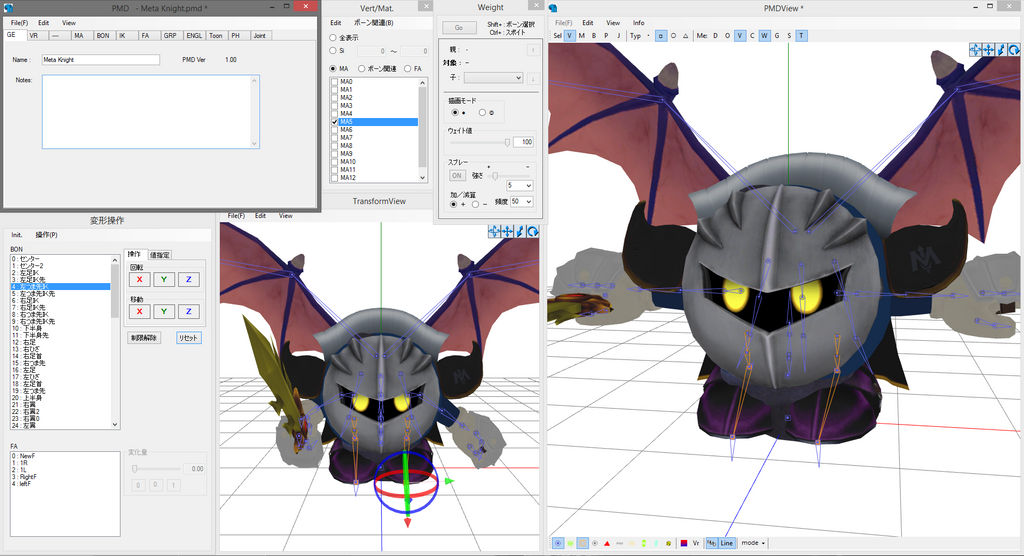Open the 頻度 dropdown showing 50
The width and height of the screenshot is (1024, 556).
click(522, 202)
